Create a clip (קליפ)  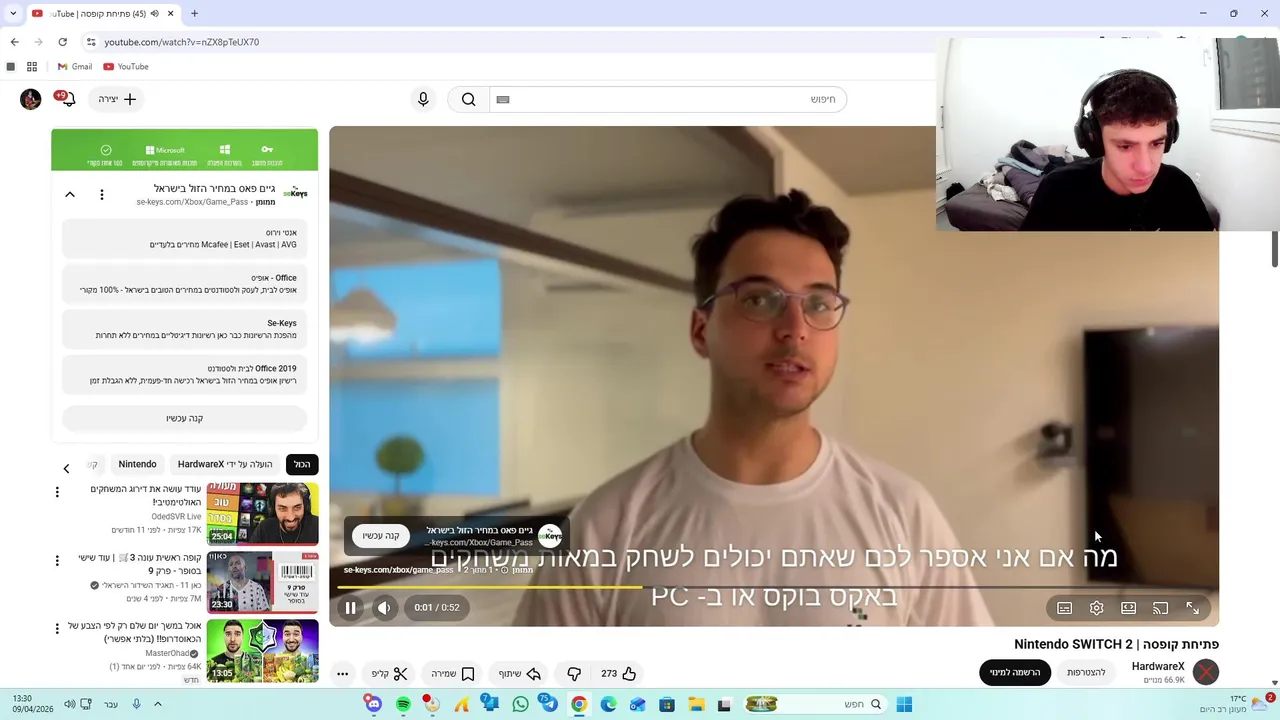click(x=390, y=674)
